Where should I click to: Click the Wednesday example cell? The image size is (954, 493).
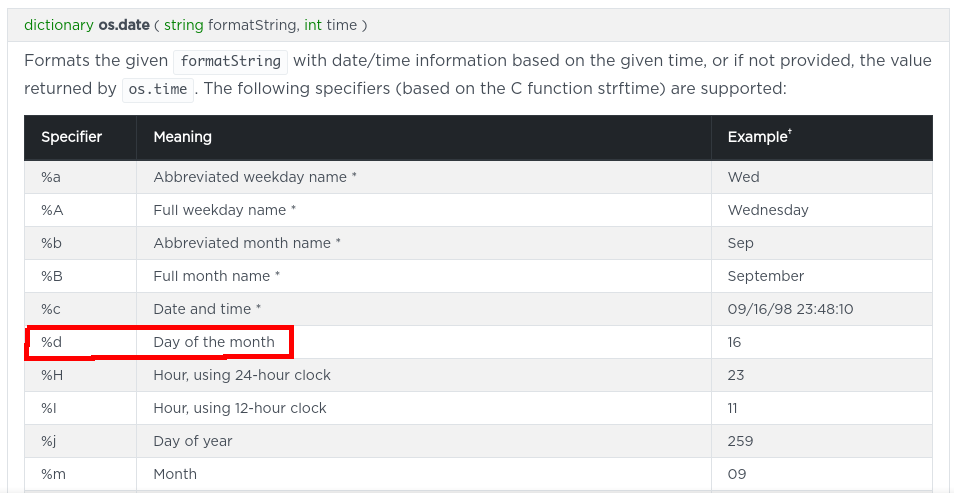click(x=822, y=210)
